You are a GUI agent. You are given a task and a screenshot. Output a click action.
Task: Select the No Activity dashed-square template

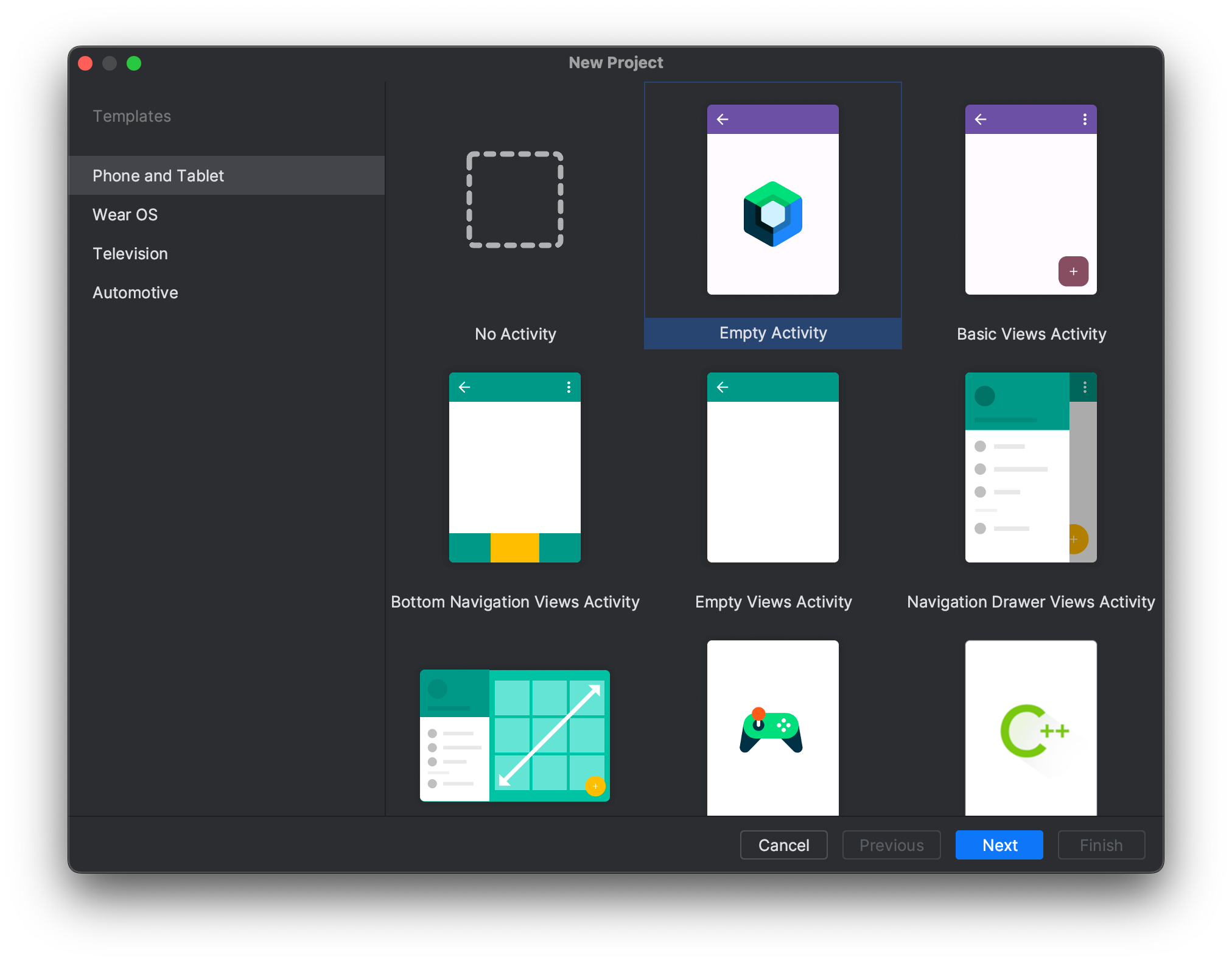click(515, 200)
